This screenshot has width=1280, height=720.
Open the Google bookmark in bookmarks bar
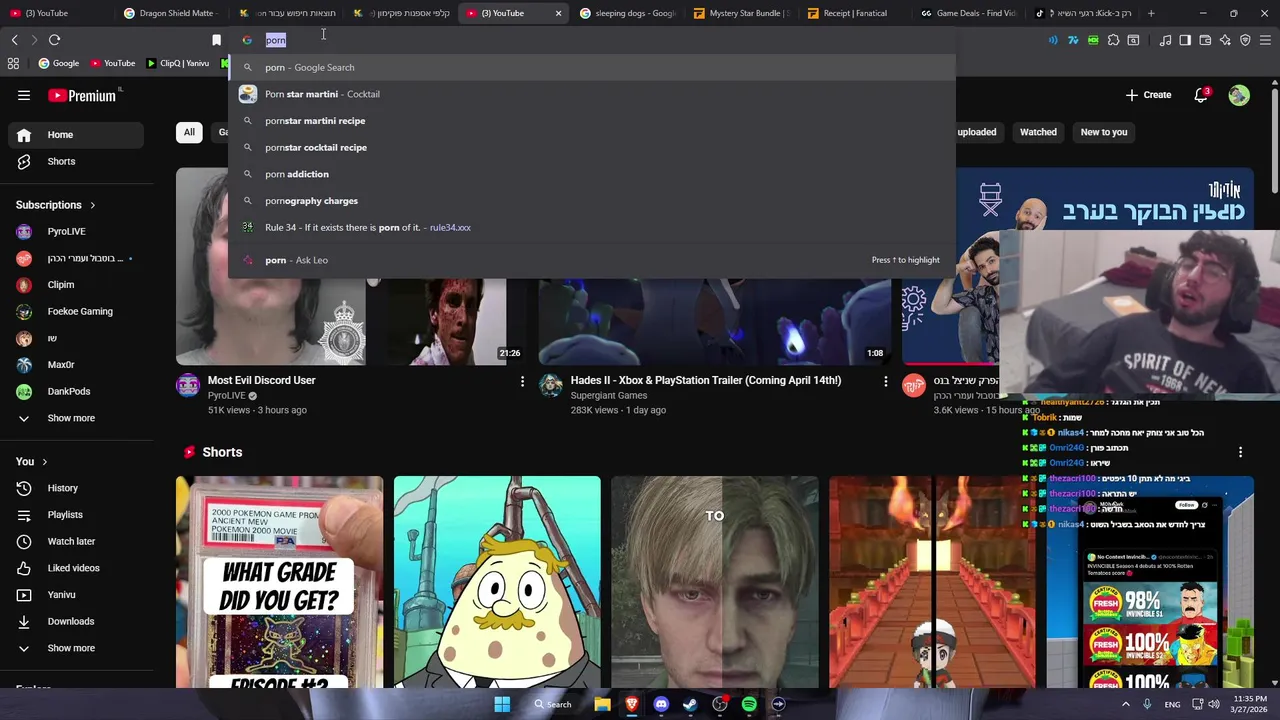[58, 63]
